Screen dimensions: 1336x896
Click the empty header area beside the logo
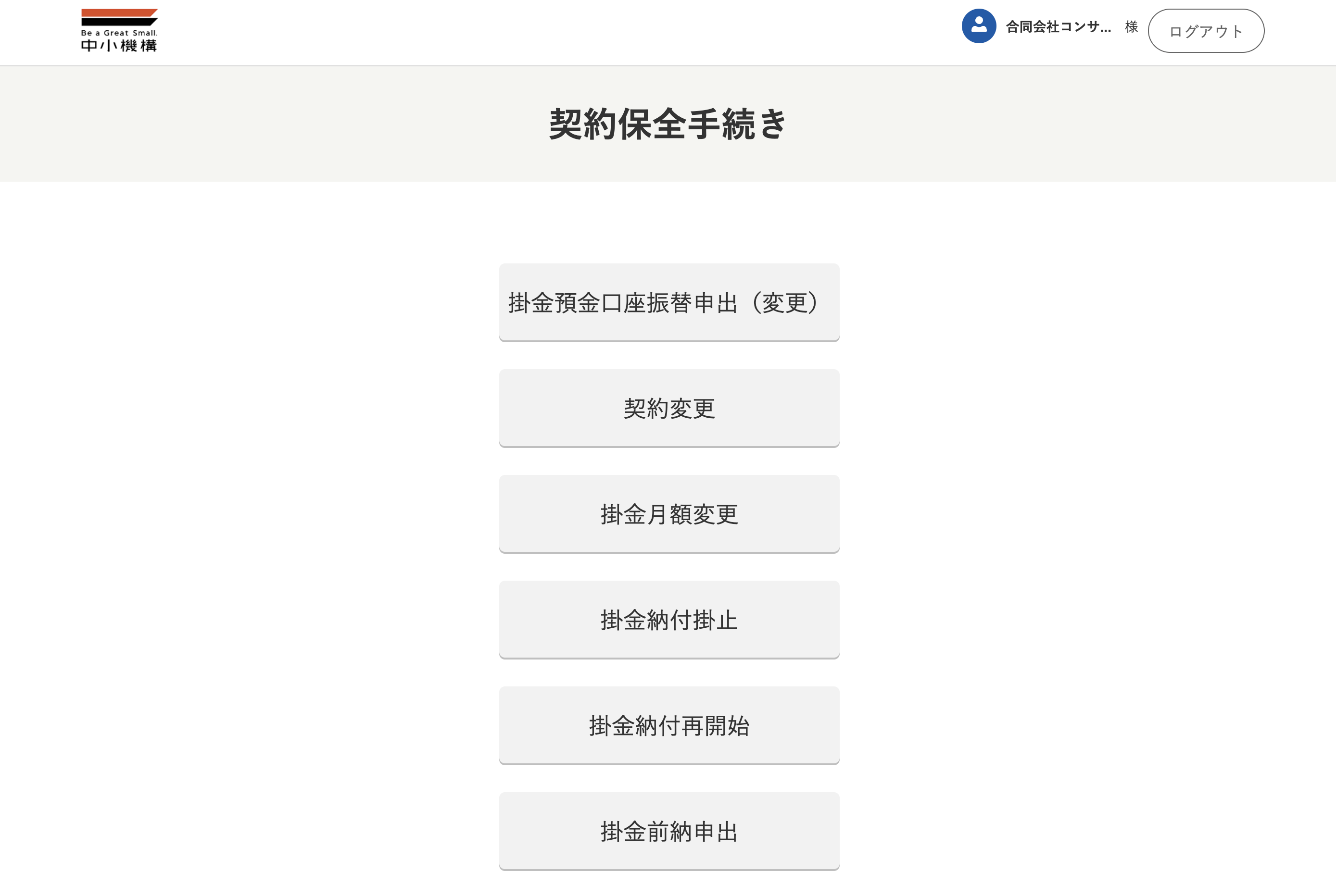point(515,32)
